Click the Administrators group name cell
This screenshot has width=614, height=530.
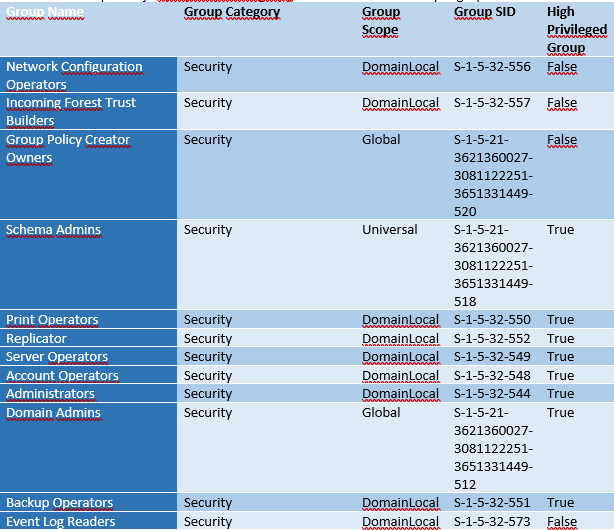point(51,394)
